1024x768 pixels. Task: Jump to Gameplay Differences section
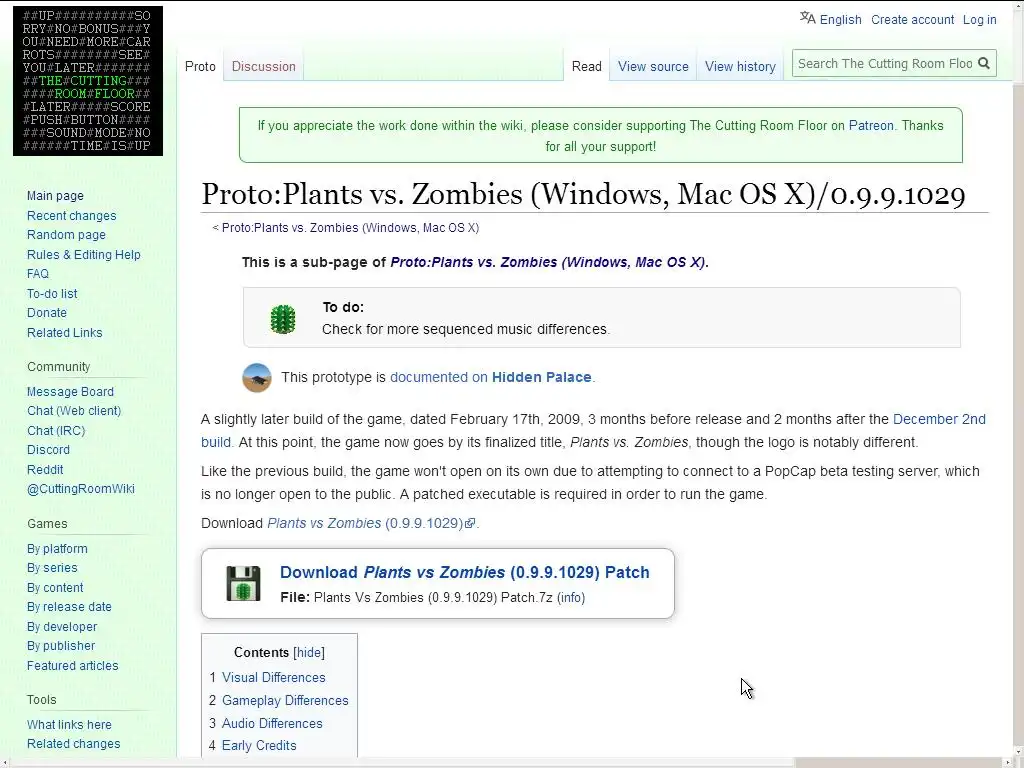(x=285, y=700)
